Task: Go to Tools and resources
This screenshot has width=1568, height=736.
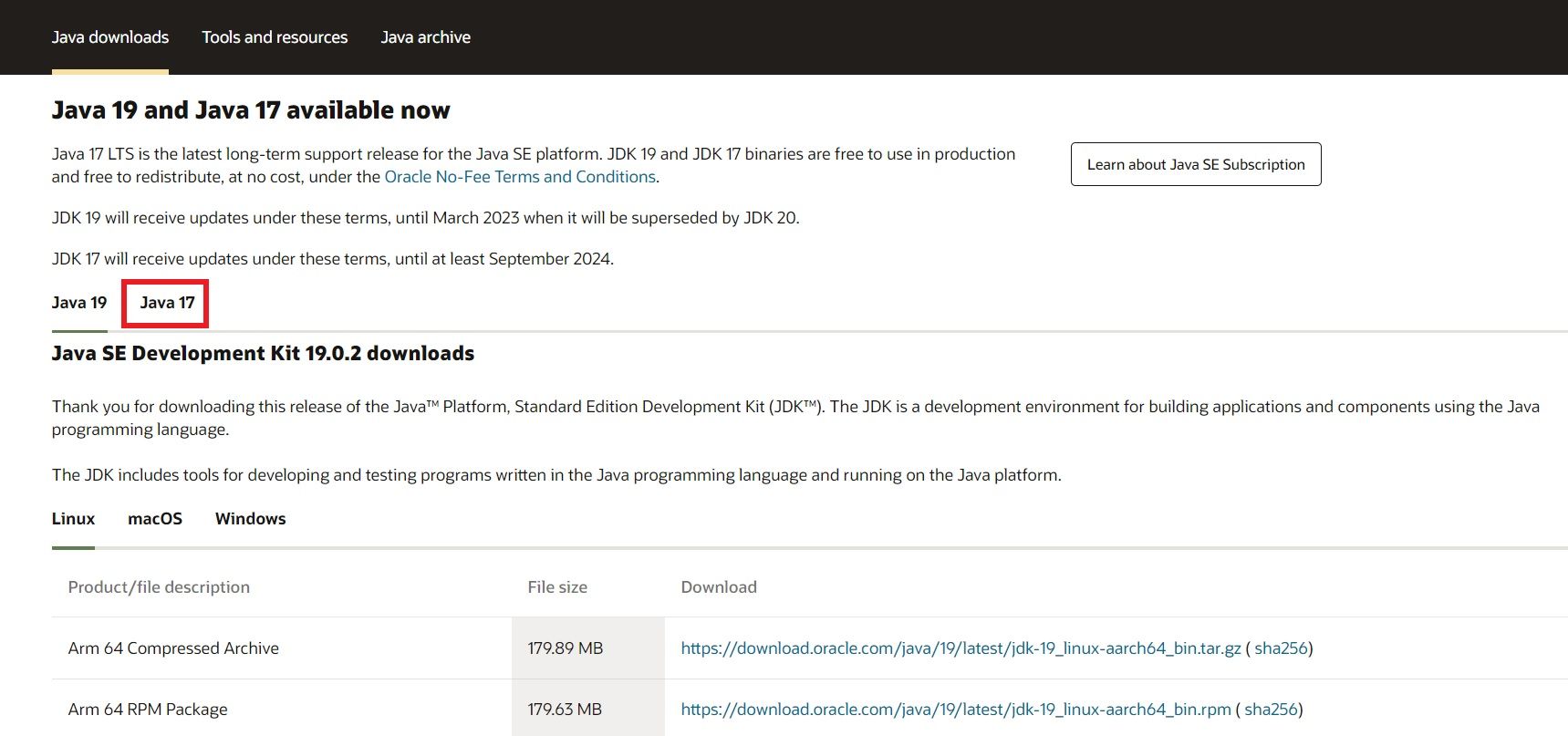Action: 275,37
